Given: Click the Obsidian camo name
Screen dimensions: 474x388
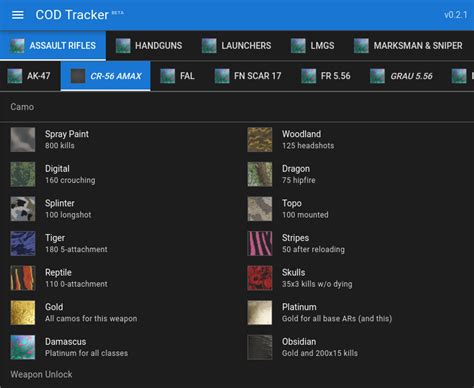Looking at the screenshot, I should coord(299,342).
